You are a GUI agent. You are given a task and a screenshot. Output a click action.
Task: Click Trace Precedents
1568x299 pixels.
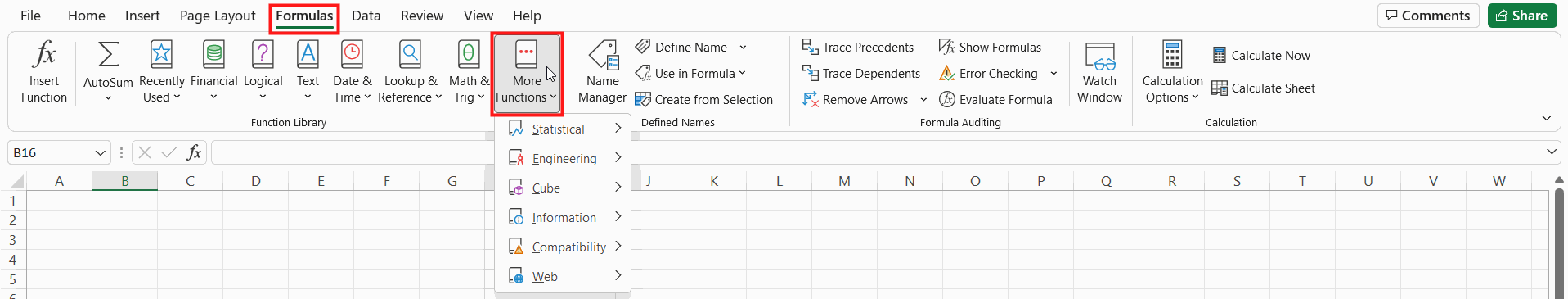(858, 48)
